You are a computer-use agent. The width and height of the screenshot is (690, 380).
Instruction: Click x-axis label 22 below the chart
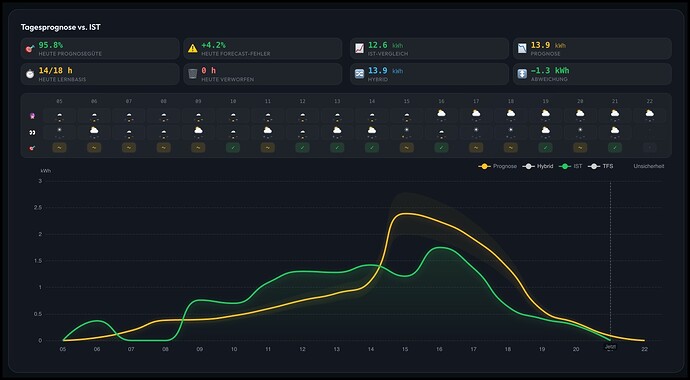tap(644, 349)
